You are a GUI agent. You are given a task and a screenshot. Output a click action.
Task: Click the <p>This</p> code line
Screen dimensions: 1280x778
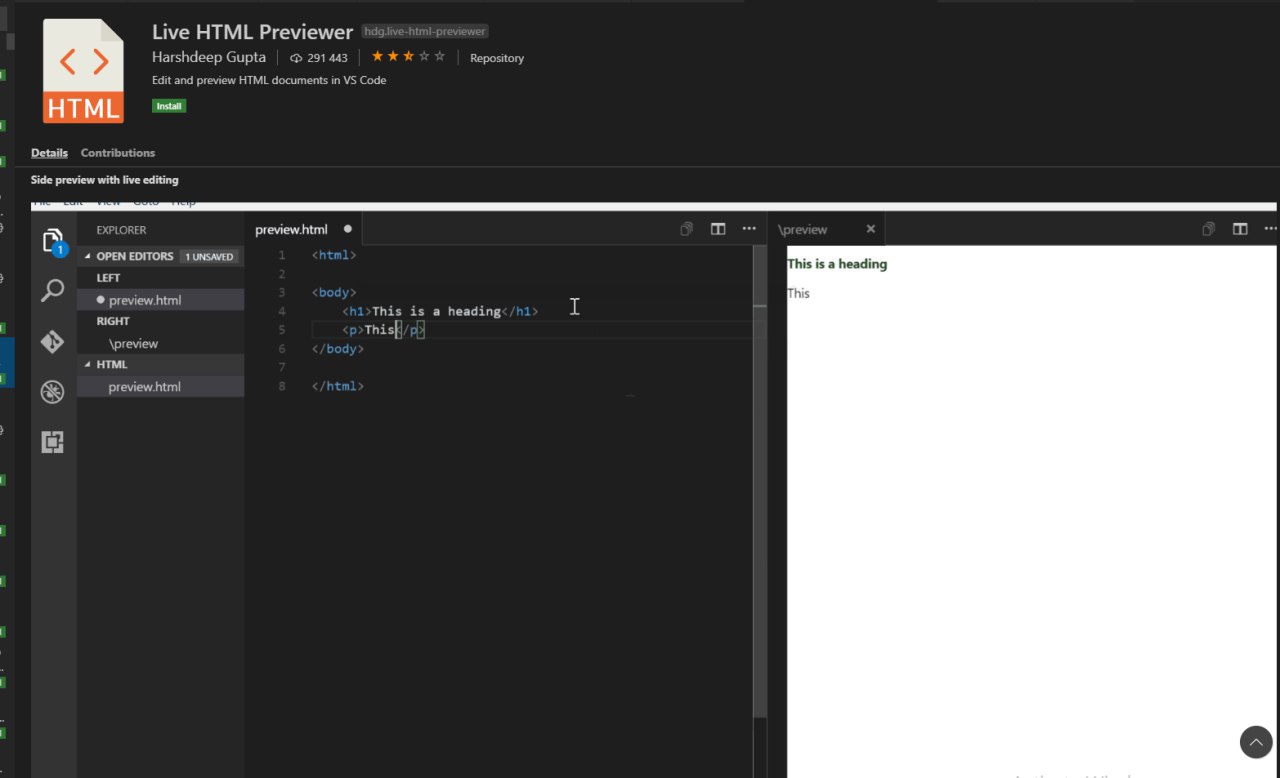click(x=384, y=330)
